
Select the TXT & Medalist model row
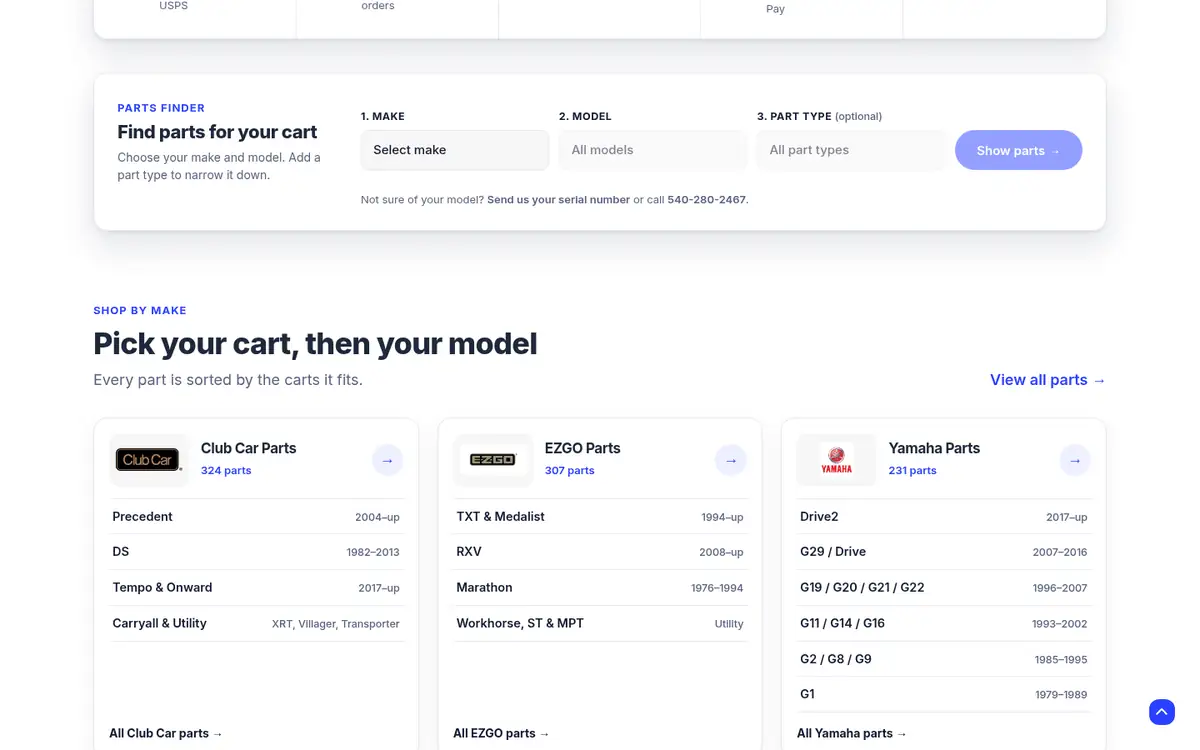(x=601, y=517)
